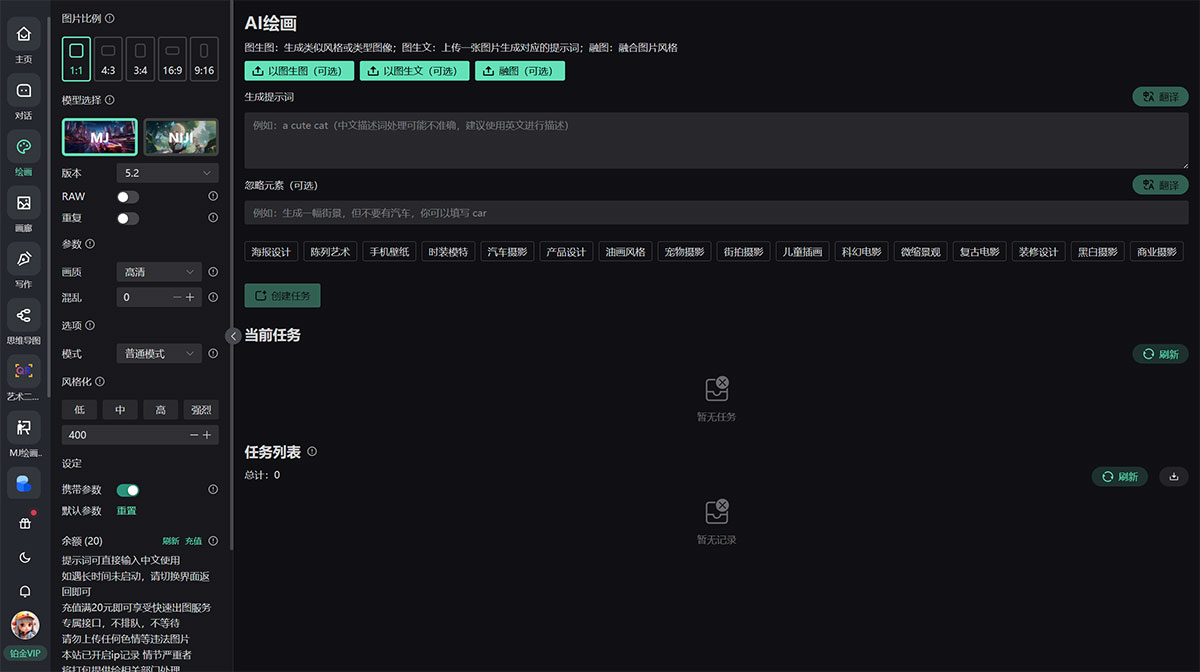The height and width of the screenshot is (672, 1200).
Task: Click the 创建任务 create task button
Action: [x=283, y=296]
